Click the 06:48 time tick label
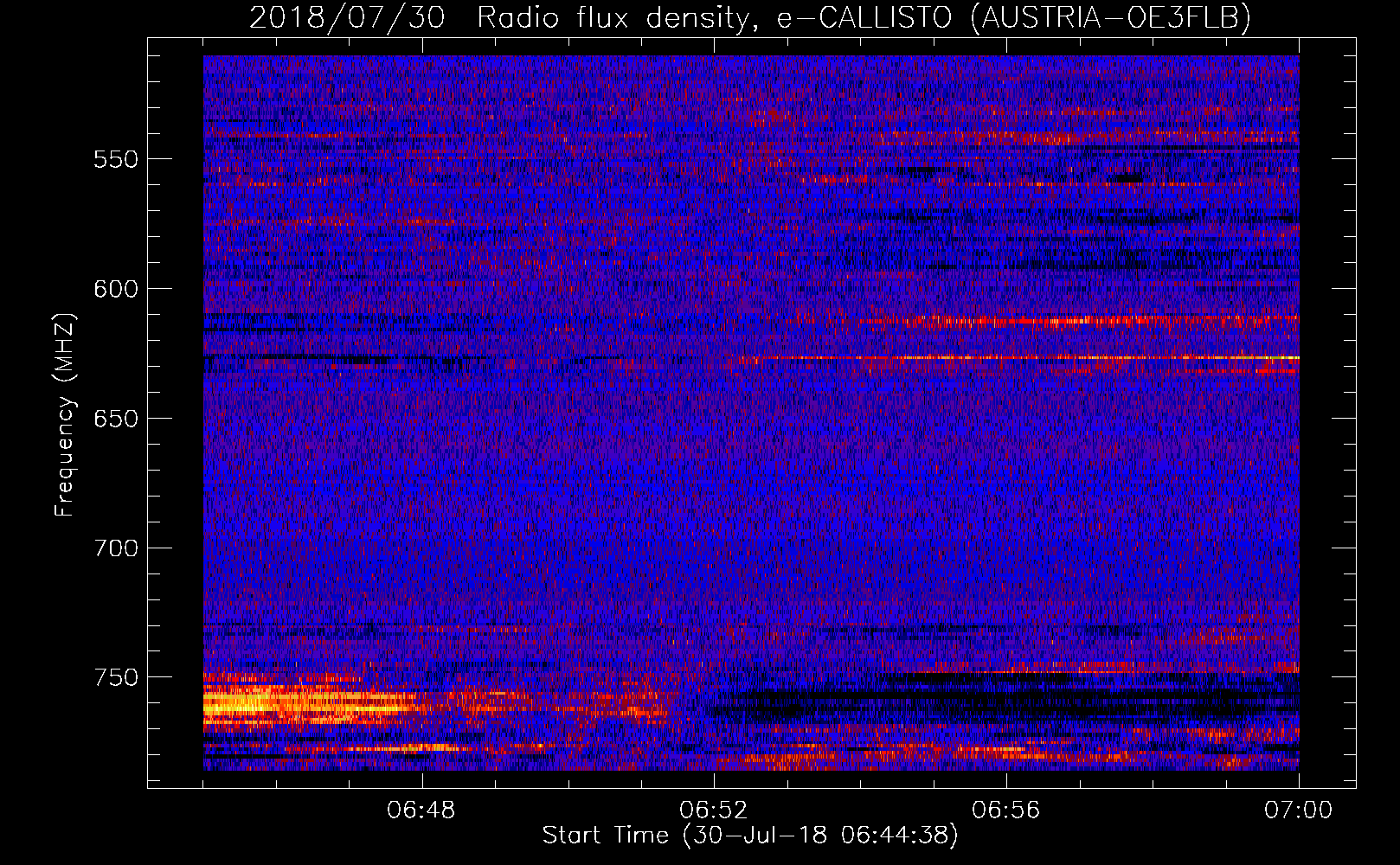Screen dimensions: 1400x865 tap(422, 811)
